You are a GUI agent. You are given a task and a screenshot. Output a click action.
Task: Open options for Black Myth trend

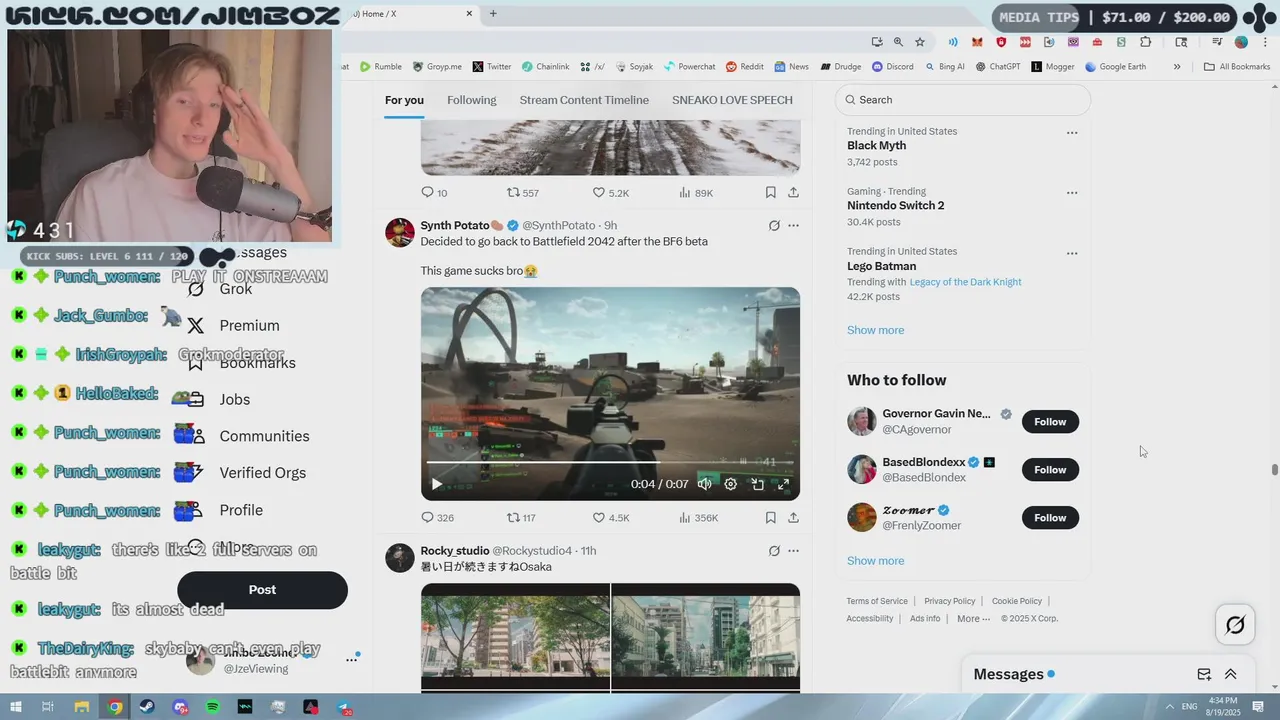click(1072, 133)
